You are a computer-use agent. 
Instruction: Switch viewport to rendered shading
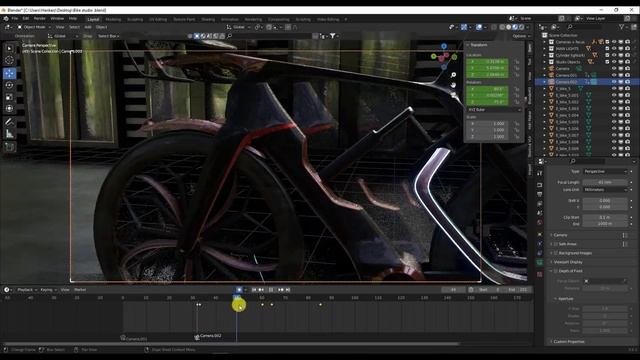click(521, 27)
